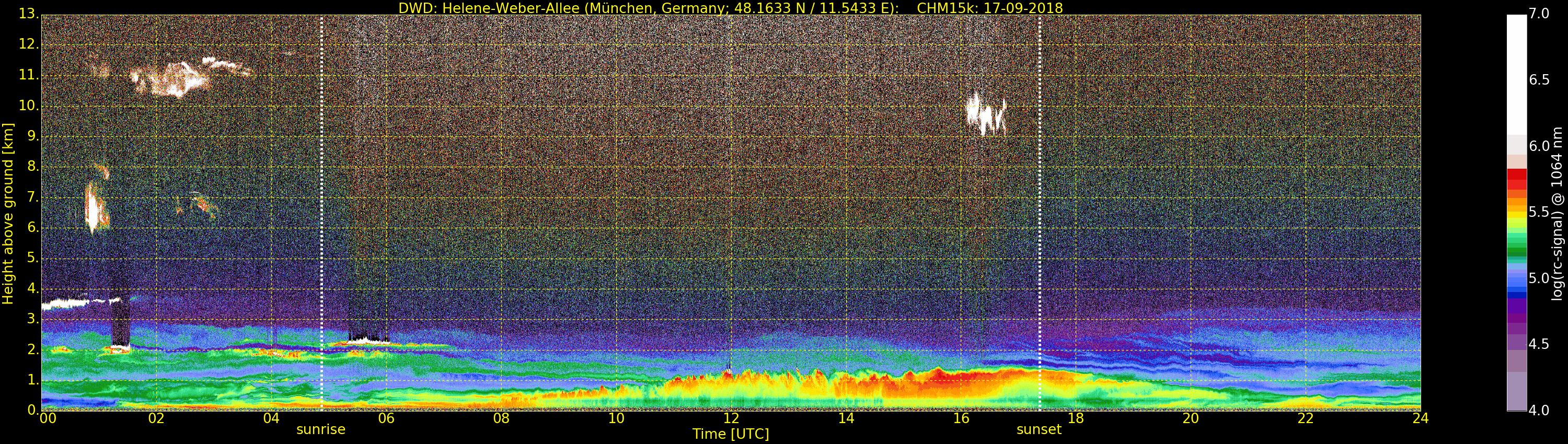Click the 00 tick label on the time axis
The height and width of the screenshot is (444, 1568).
[x=48, y=418]
